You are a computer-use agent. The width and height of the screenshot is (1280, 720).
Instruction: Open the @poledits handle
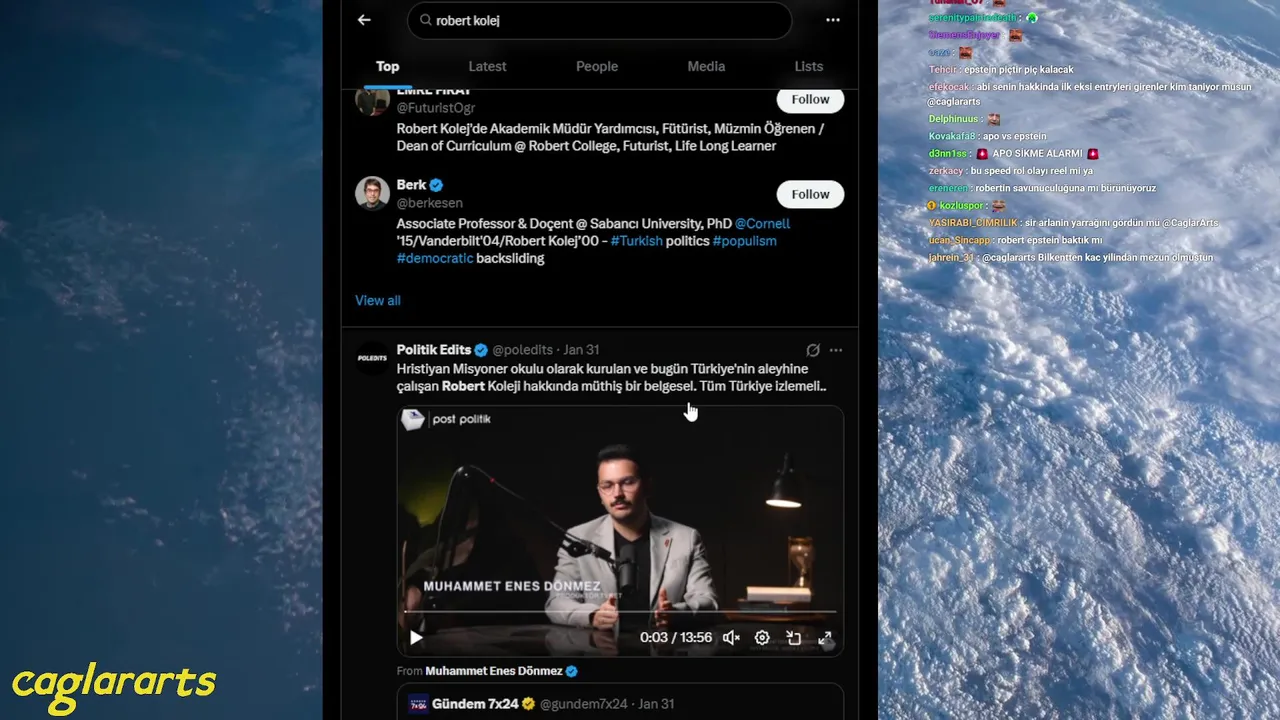point(522,350)
